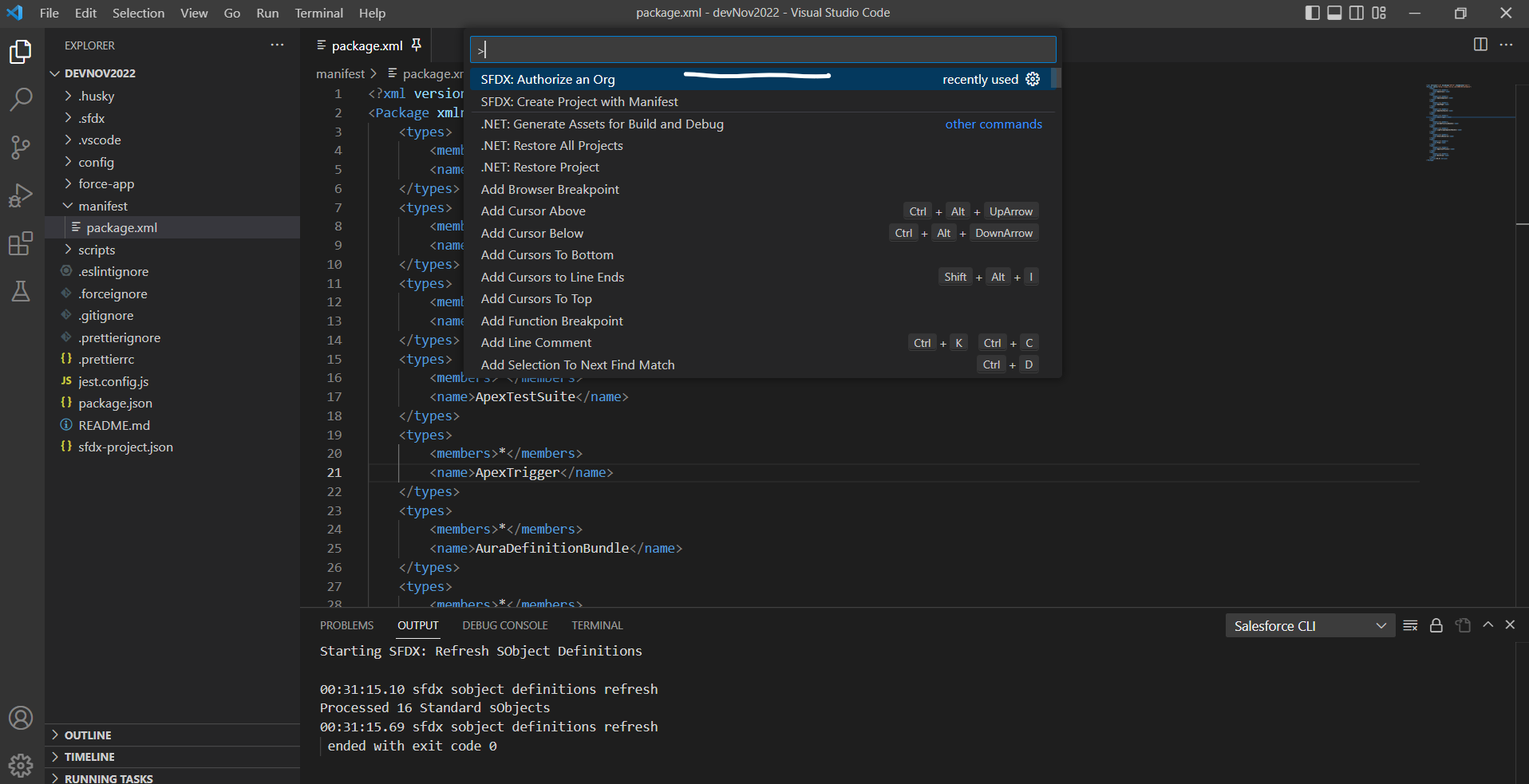The image size is (1529, 784).
Task: Clear the output panel
Action: [x=1410, y=625]
